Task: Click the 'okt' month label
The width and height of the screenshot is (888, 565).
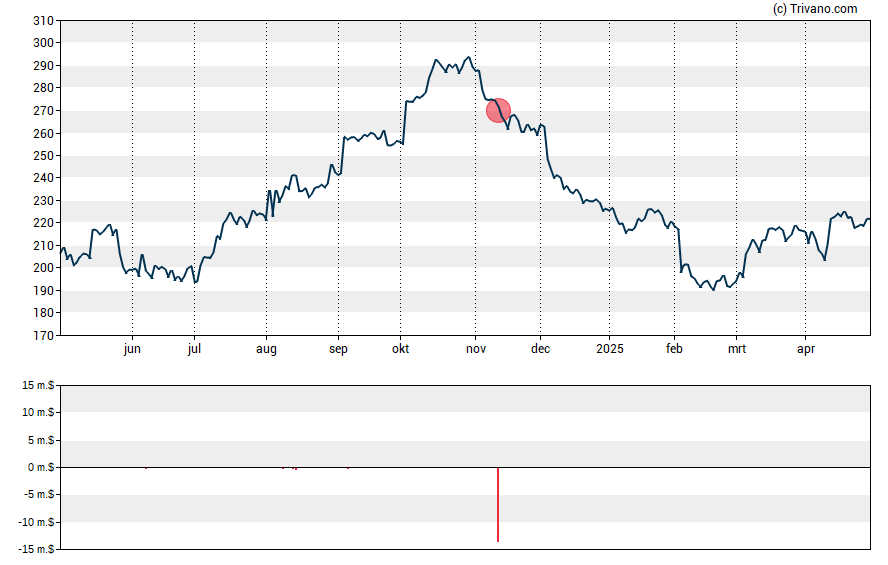Action: (x=400, y=349)
